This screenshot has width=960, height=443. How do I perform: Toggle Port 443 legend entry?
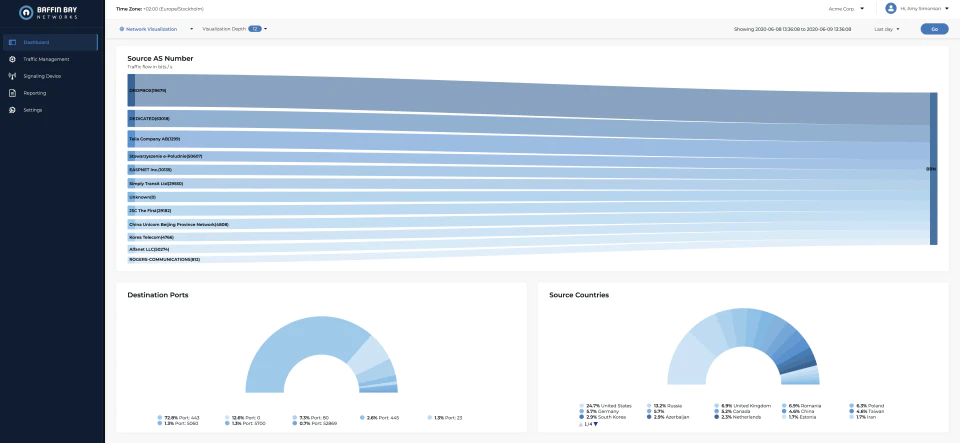179,417
